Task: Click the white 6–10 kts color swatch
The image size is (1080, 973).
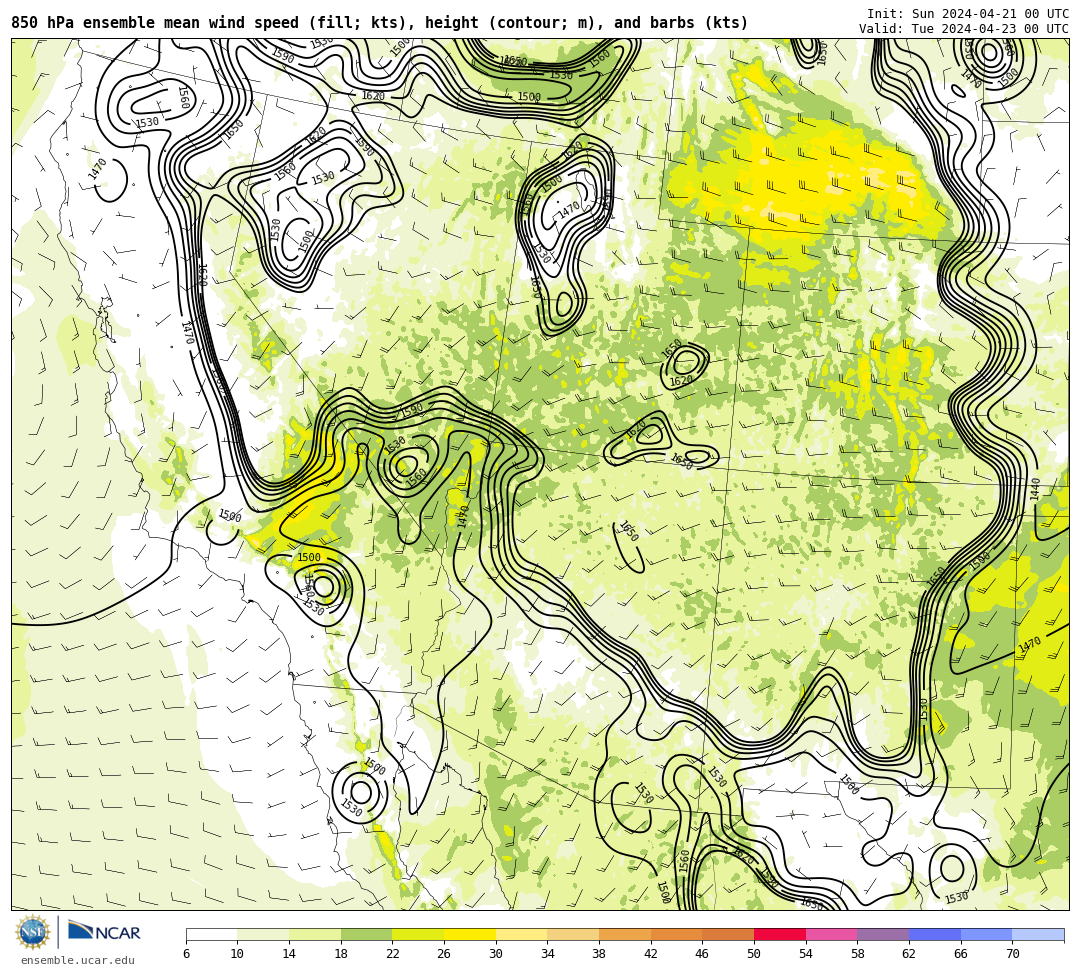Action: coord(211,934)
